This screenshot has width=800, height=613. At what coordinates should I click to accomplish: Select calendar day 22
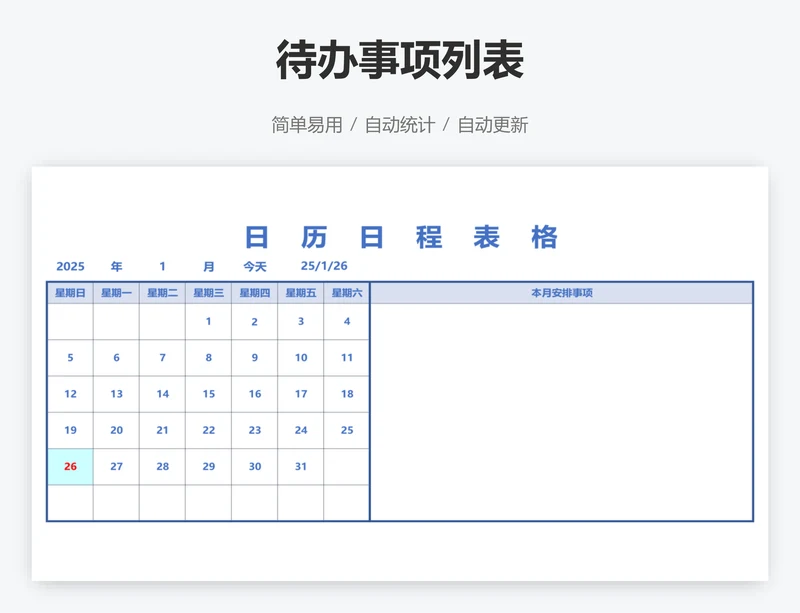(x=209, y=430)
